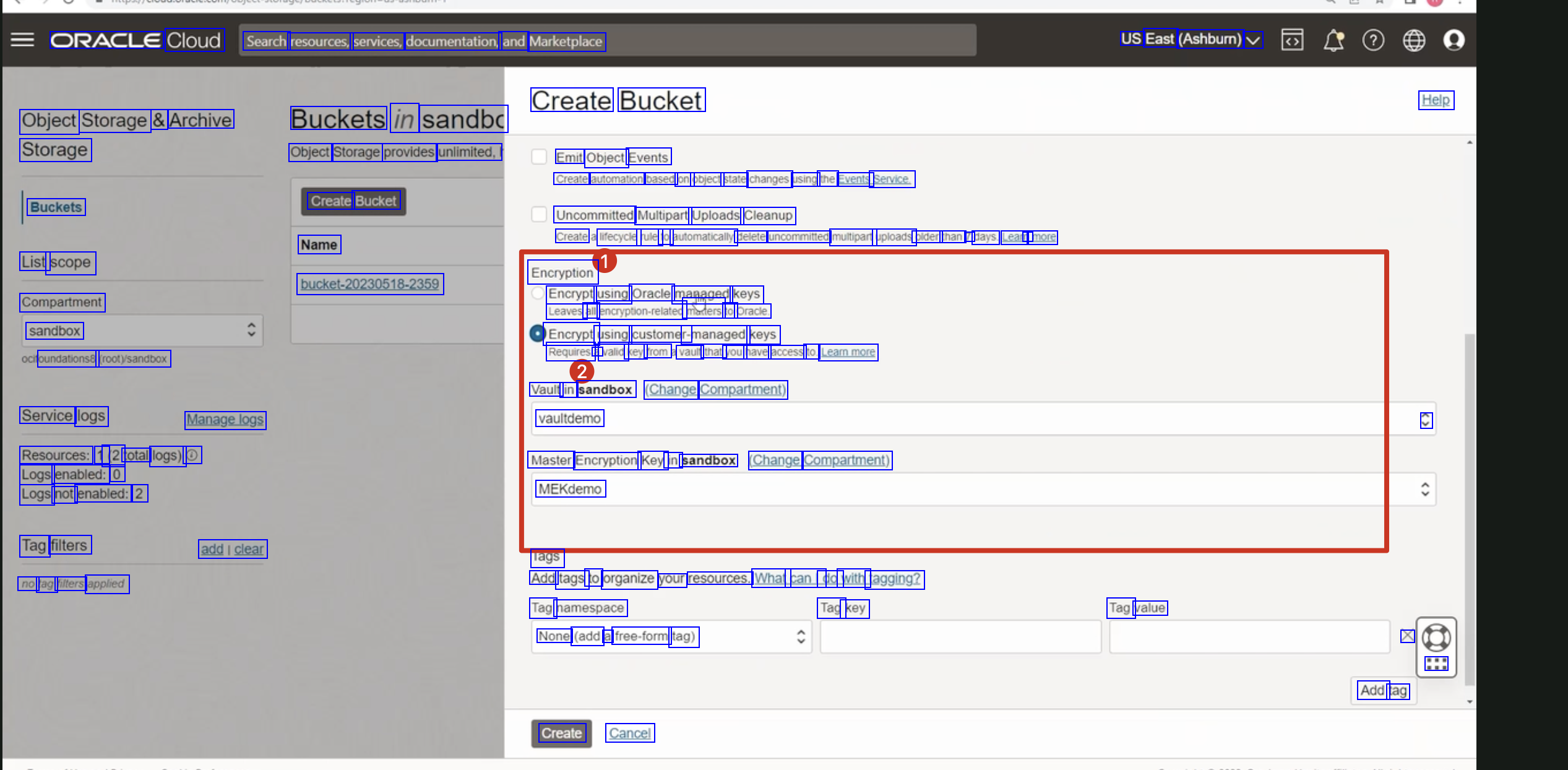Enable Emit Object Events checkbox
This screenshot has width=1568, height=770.
[x=539, y=157]
